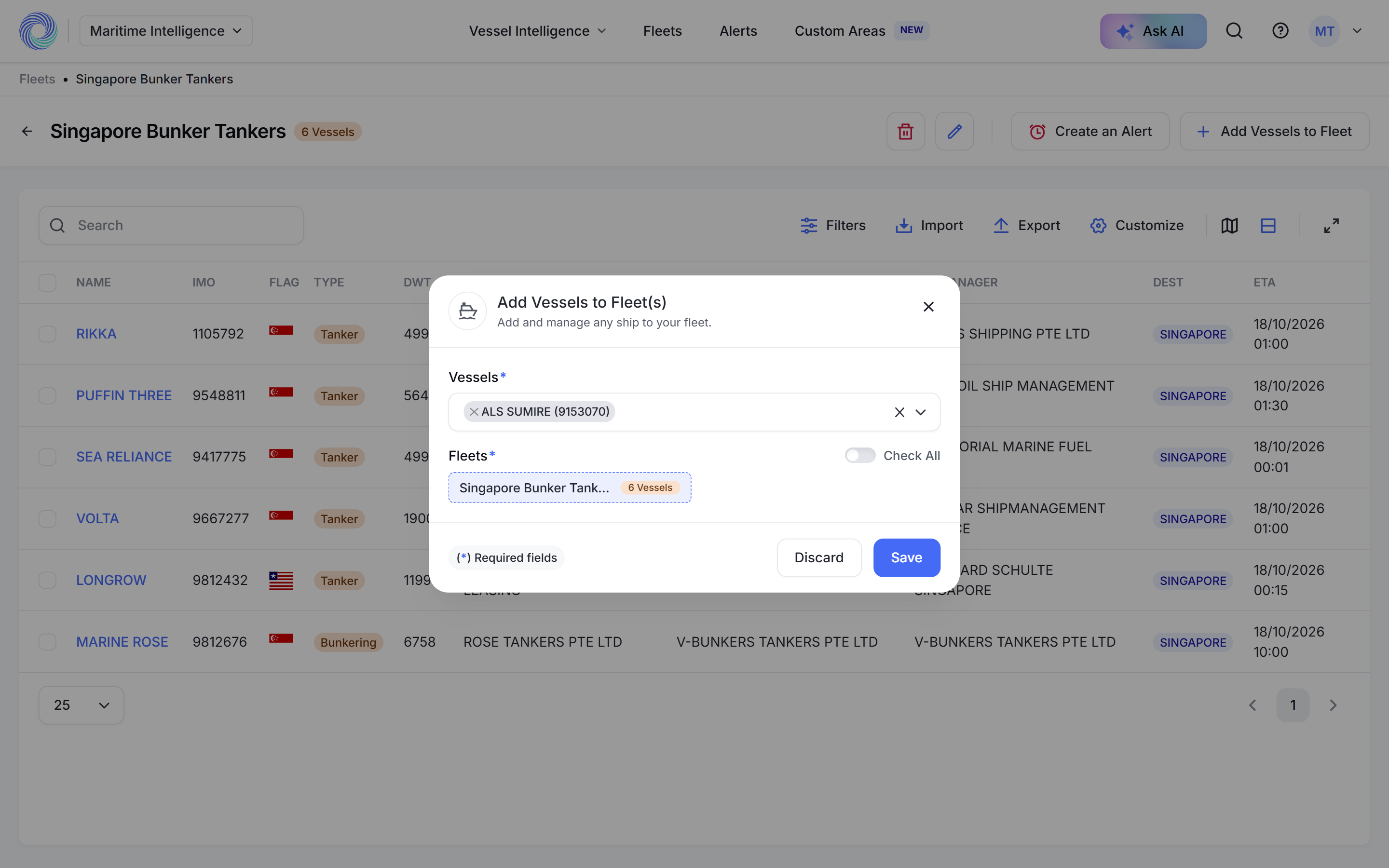Go to previous page arrow
The width and height of the screenshot is (1389, 868).
click(x=1253, y=705)
